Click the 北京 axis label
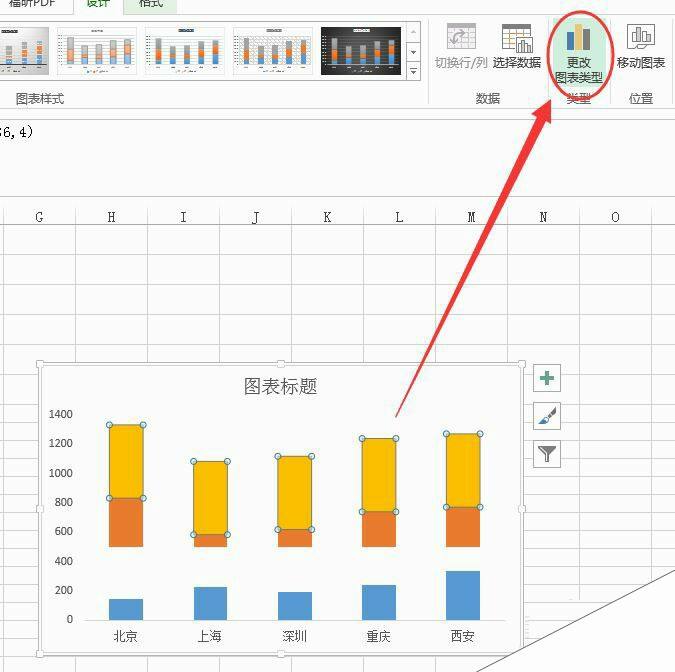 click(x=125, y=636)
